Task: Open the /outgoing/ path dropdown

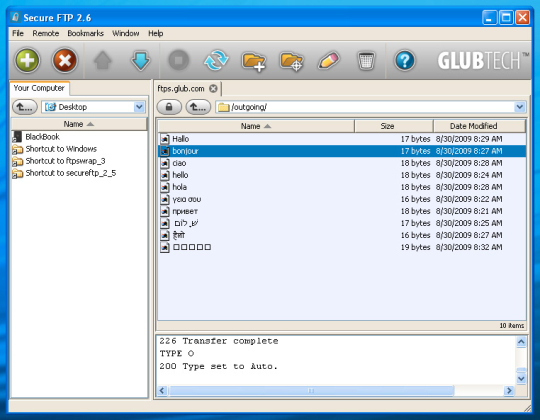Action: tap(520, 107)
